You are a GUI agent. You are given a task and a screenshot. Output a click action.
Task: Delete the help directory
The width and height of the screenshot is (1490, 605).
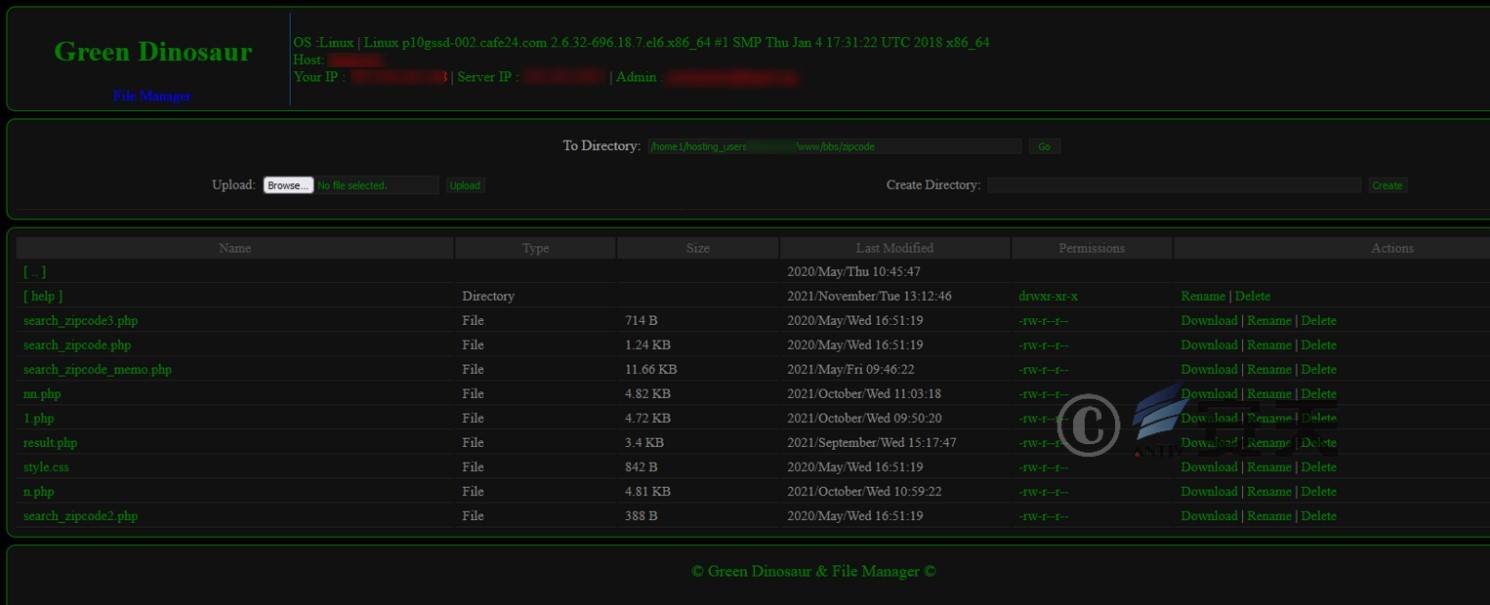[1253, 296]
